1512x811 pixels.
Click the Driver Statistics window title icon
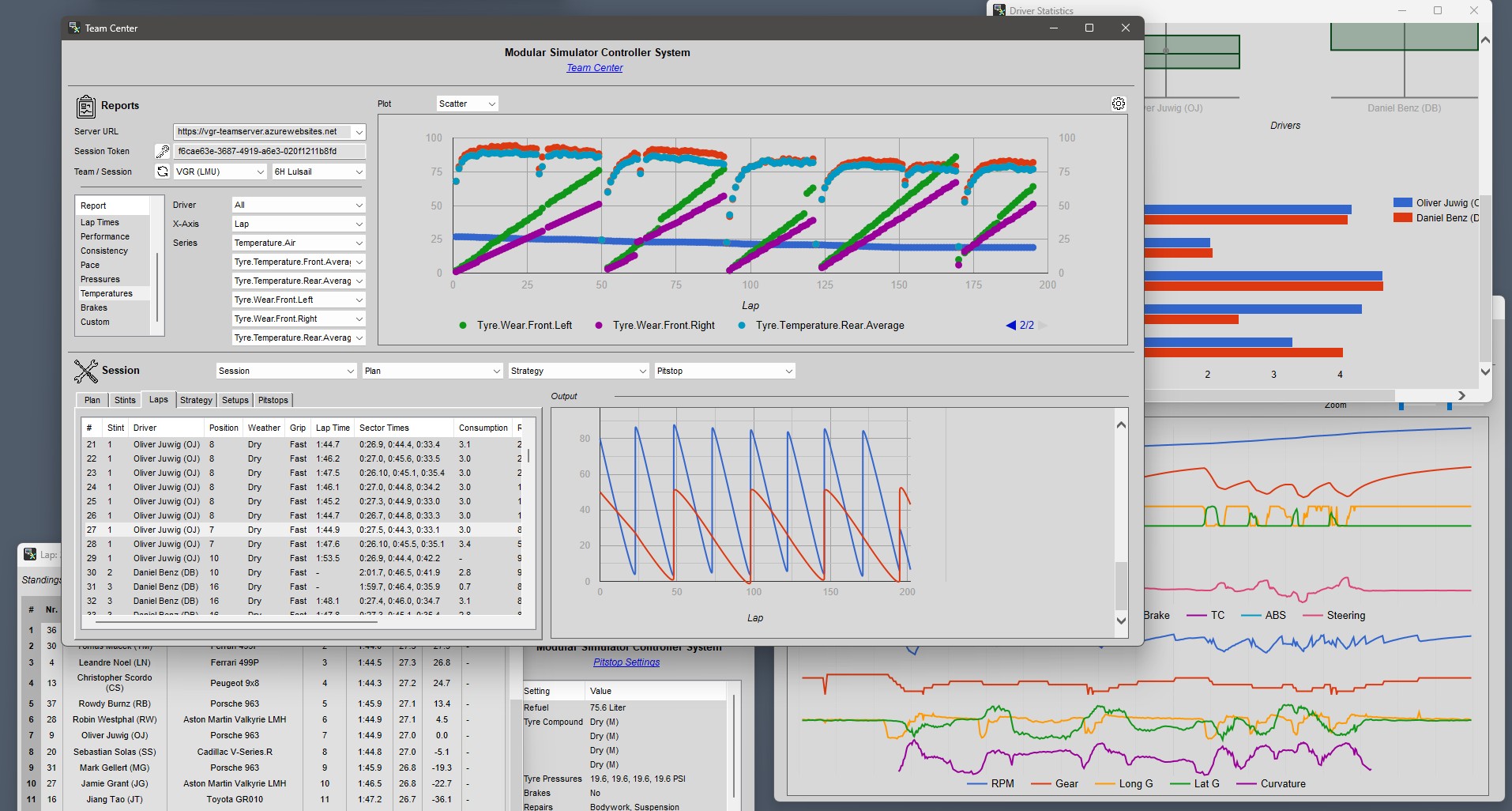(999, 10)
